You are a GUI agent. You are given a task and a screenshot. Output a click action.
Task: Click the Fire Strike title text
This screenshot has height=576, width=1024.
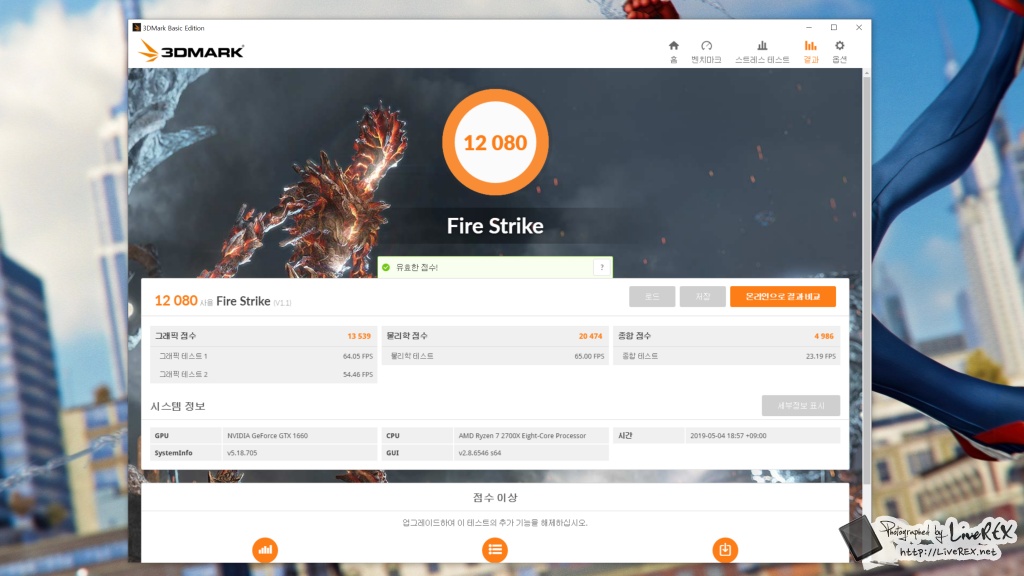pos(495,226)
